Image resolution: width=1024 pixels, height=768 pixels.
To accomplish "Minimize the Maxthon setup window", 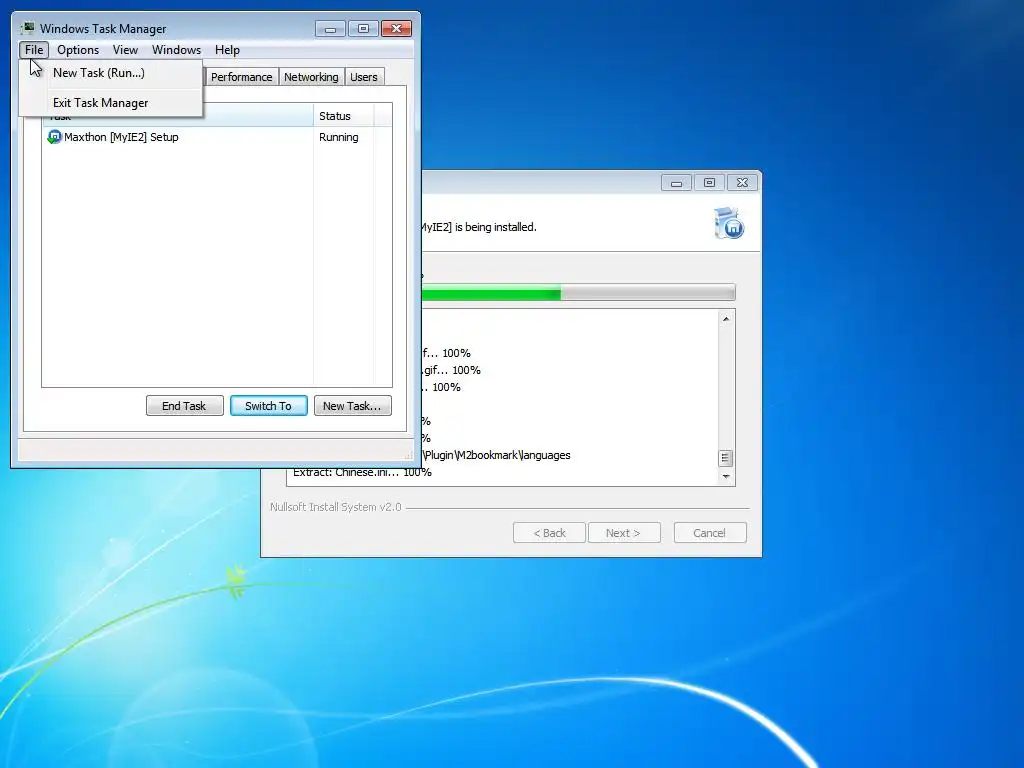I will click(x=677, y=183).
